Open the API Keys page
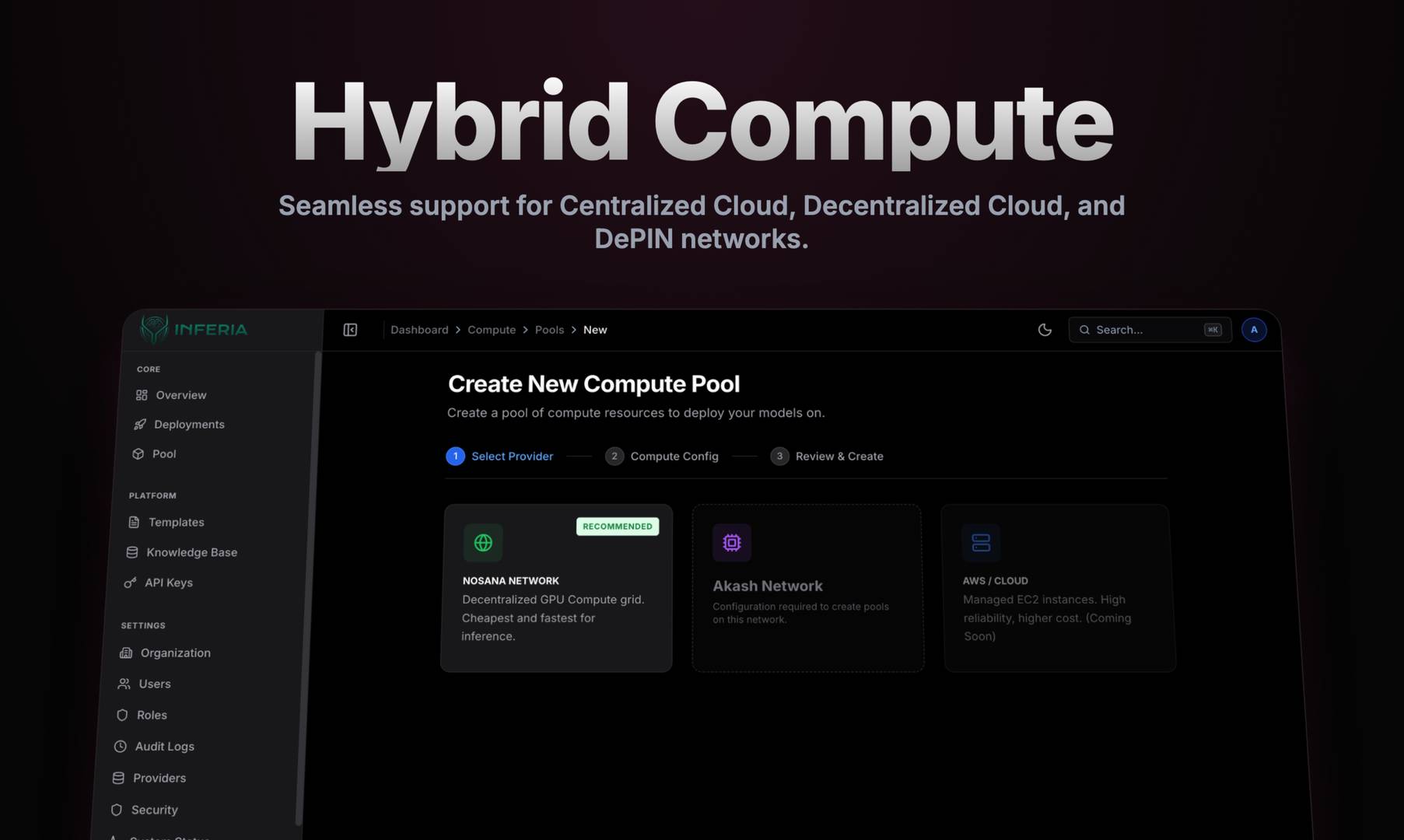 click(168, 583)
